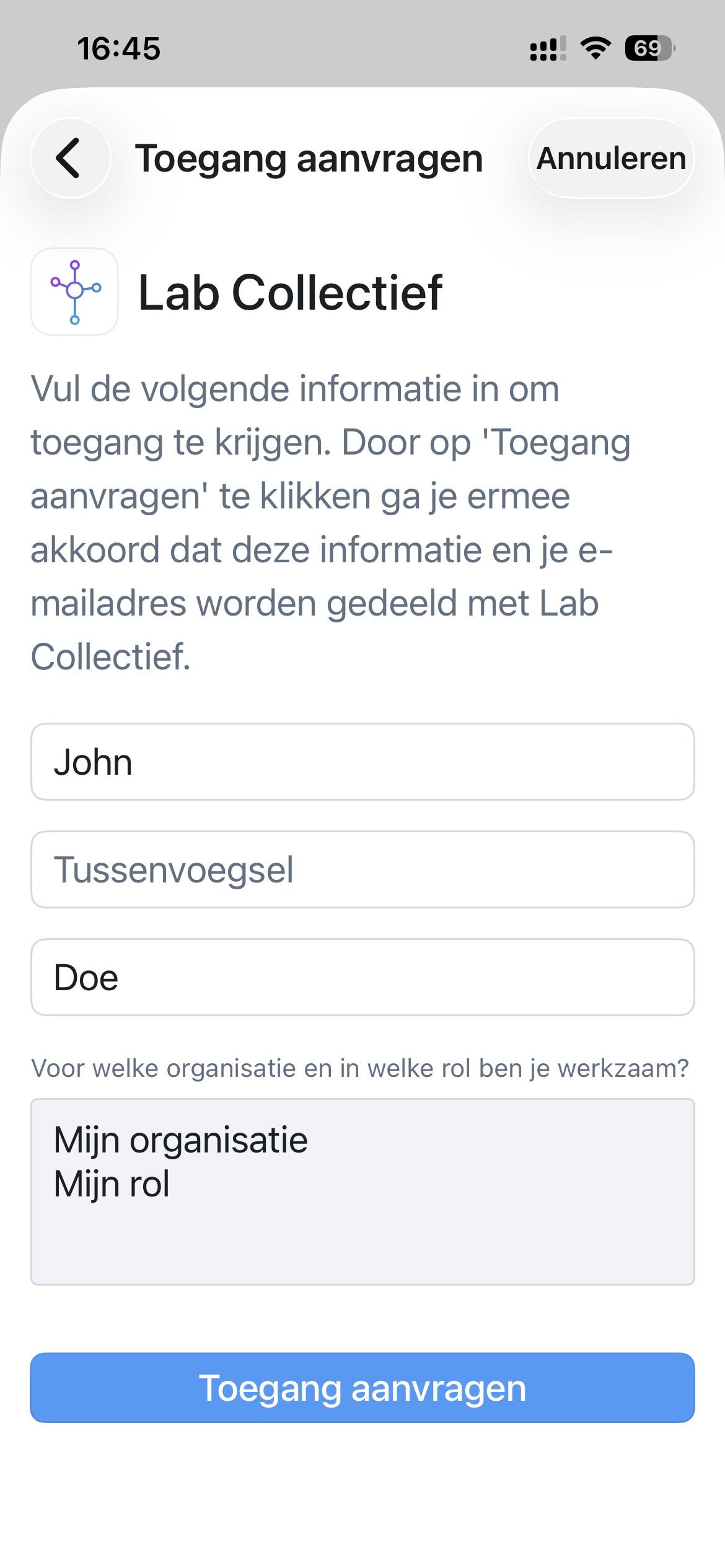
Task: Tap the 16:45 clock in status bar
Action: [x=118, y=48]
